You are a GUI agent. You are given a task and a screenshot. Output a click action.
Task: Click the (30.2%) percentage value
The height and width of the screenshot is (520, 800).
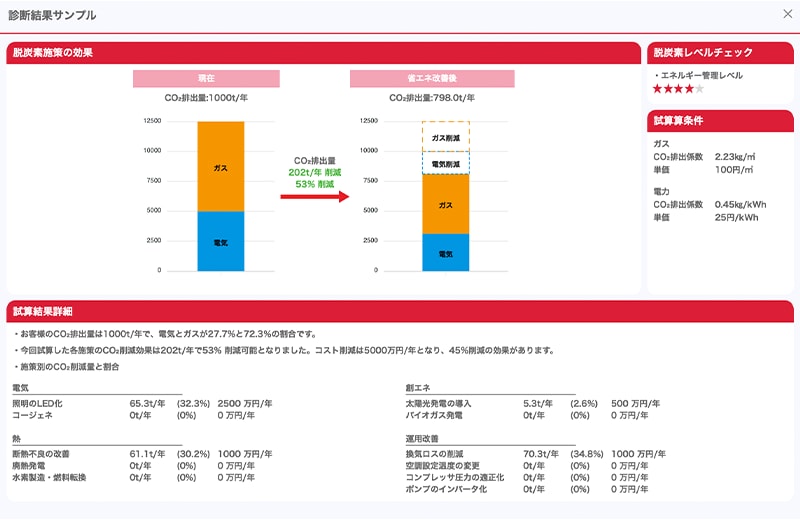click(x=193, y=454)
